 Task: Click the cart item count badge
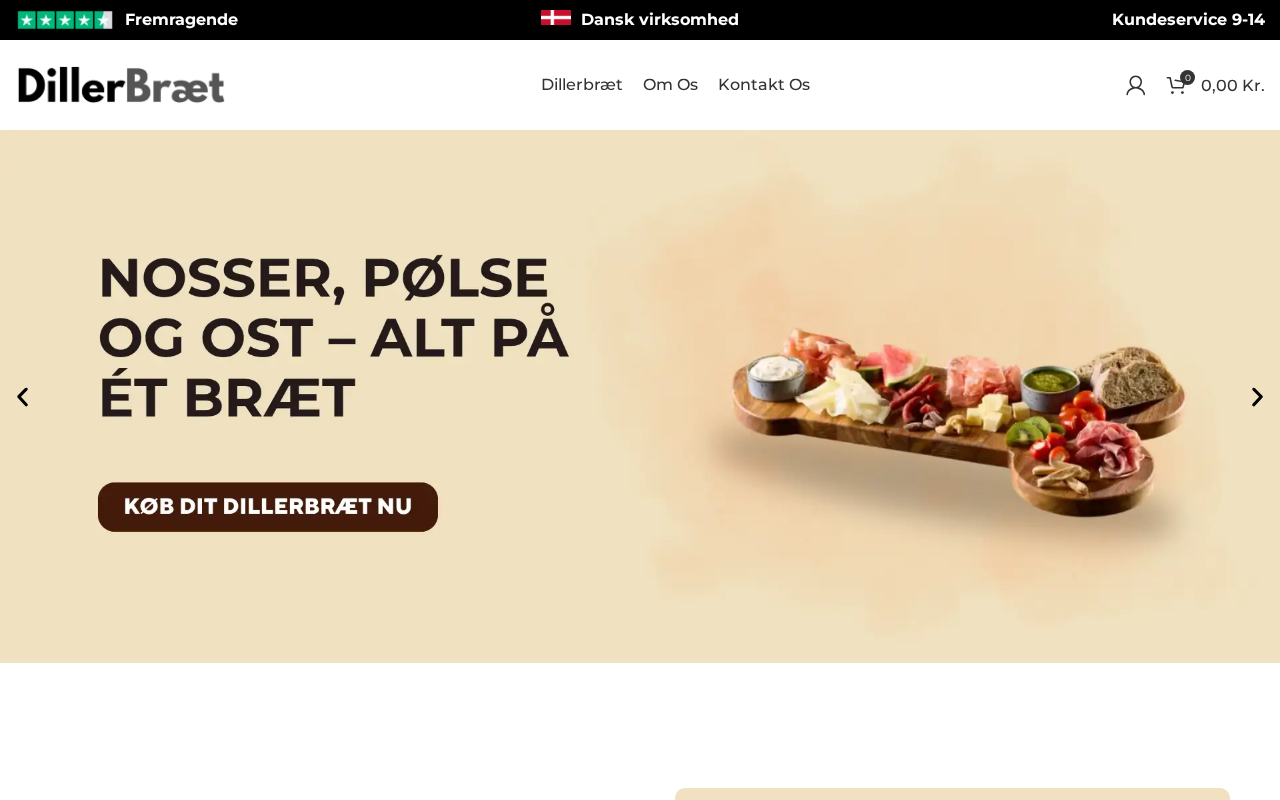[x=1187, y=77]
